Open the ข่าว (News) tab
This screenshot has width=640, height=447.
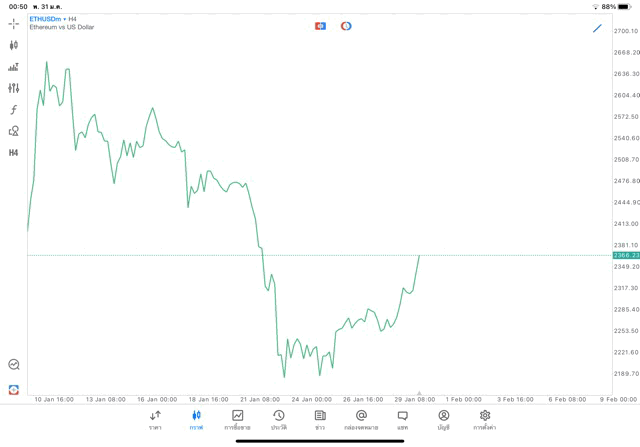319,420
